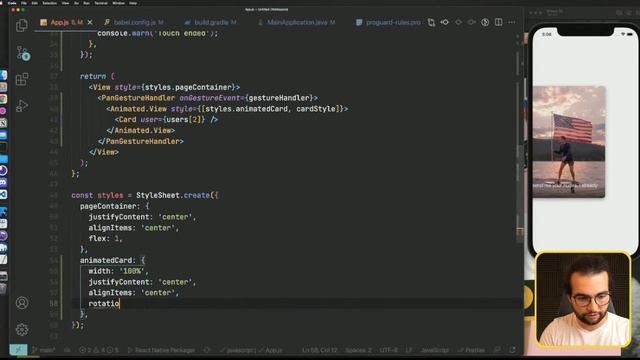Click the card image in the phone simulator
Screen dimensions: 640x360
pyautogui.click(x=569, y=142)
